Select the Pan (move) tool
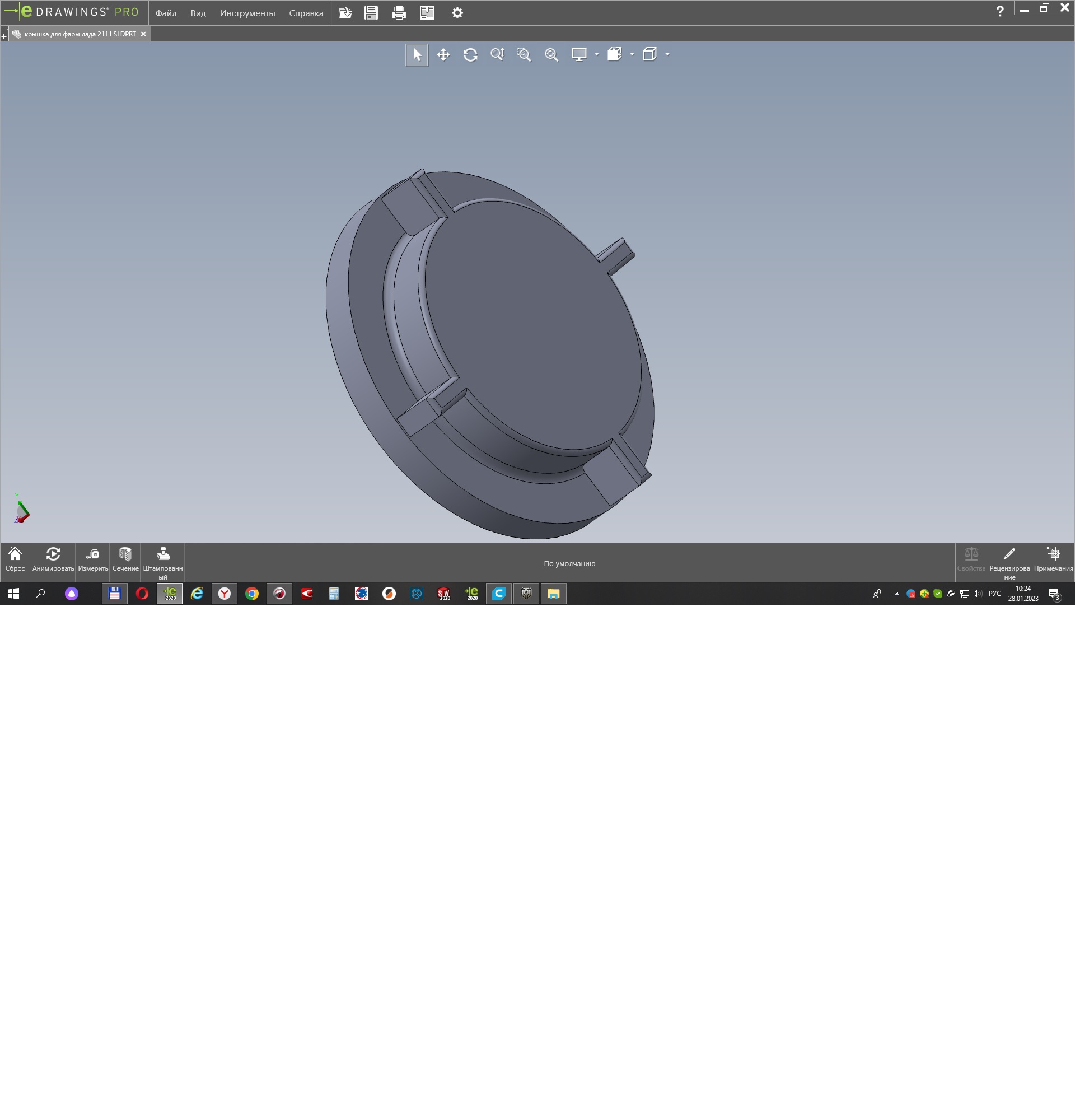The image size is (1075, 1120). coord(443,55)
